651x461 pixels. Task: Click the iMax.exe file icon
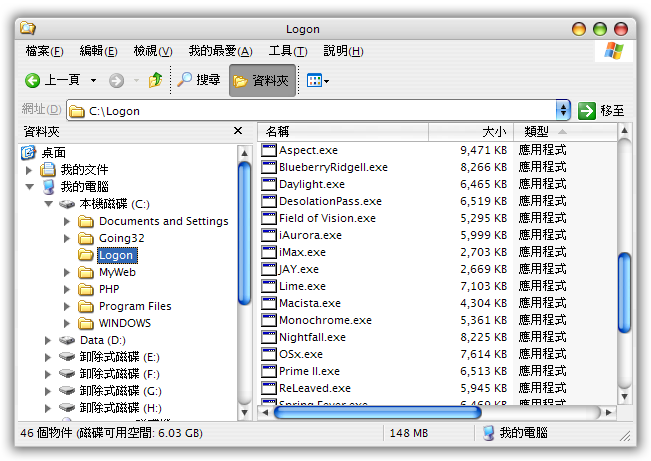click(269, 252)
